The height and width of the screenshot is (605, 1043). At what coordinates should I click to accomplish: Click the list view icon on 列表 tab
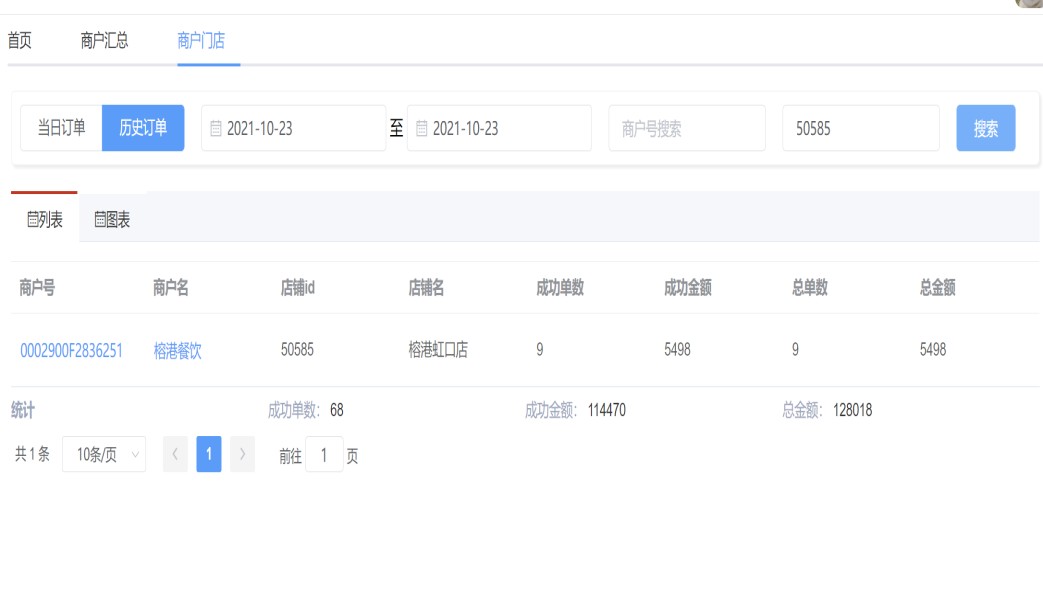(32, 220)
